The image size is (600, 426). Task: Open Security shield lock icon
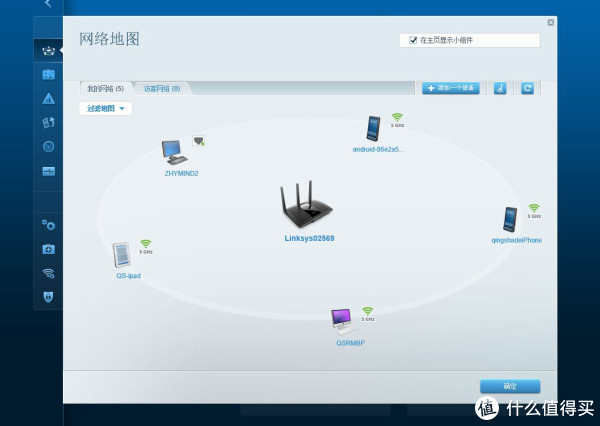coord(48,297)
